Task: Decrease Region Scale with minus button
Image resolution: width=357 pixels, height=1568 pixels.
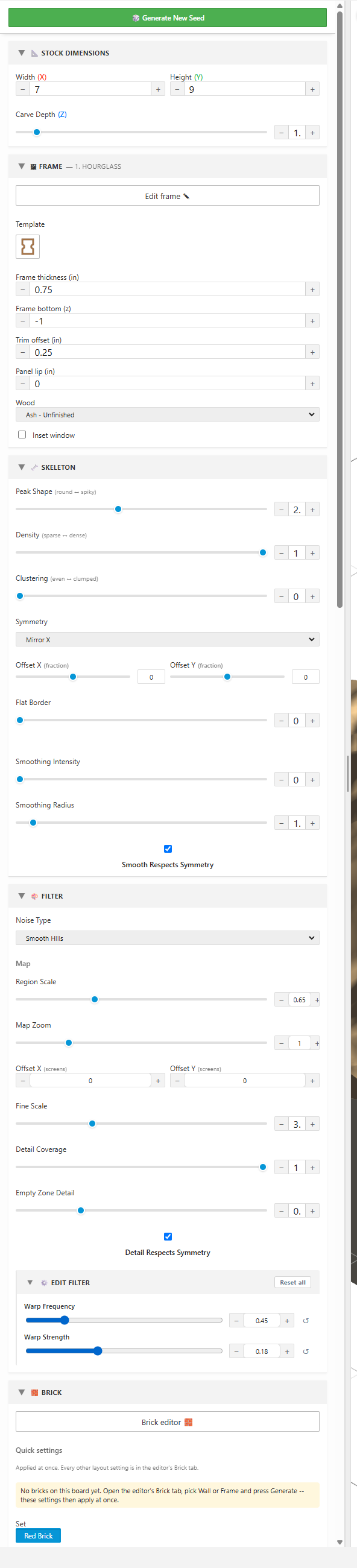Action: (x=282, y=999)
